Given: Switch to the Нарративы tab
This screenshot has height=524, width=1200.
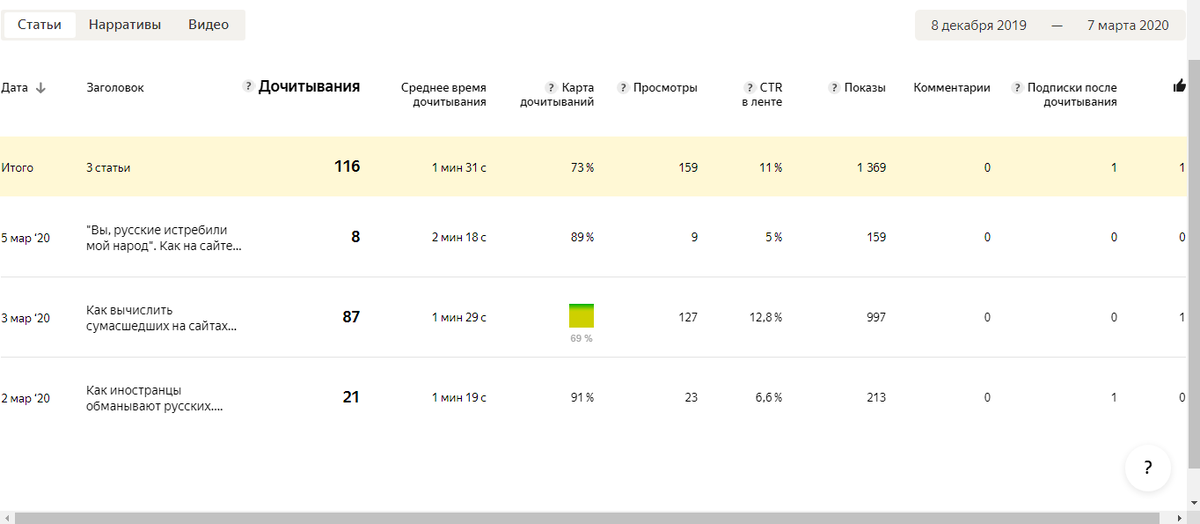Looking at the screenshot, I should [x=124, y=25].
